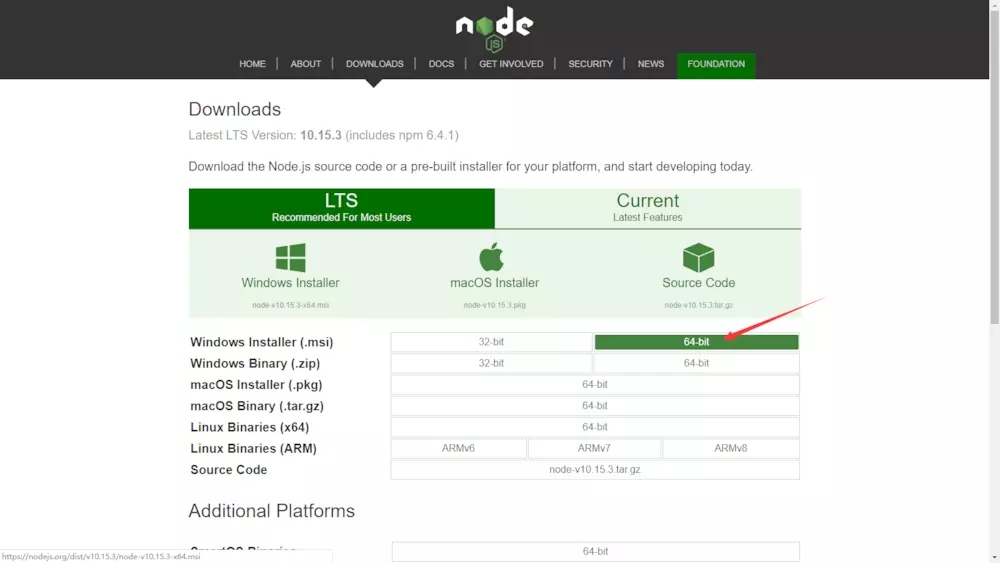Select the LTS tab
This screenshot has width=1000, height=563.
tap(341, 208)
